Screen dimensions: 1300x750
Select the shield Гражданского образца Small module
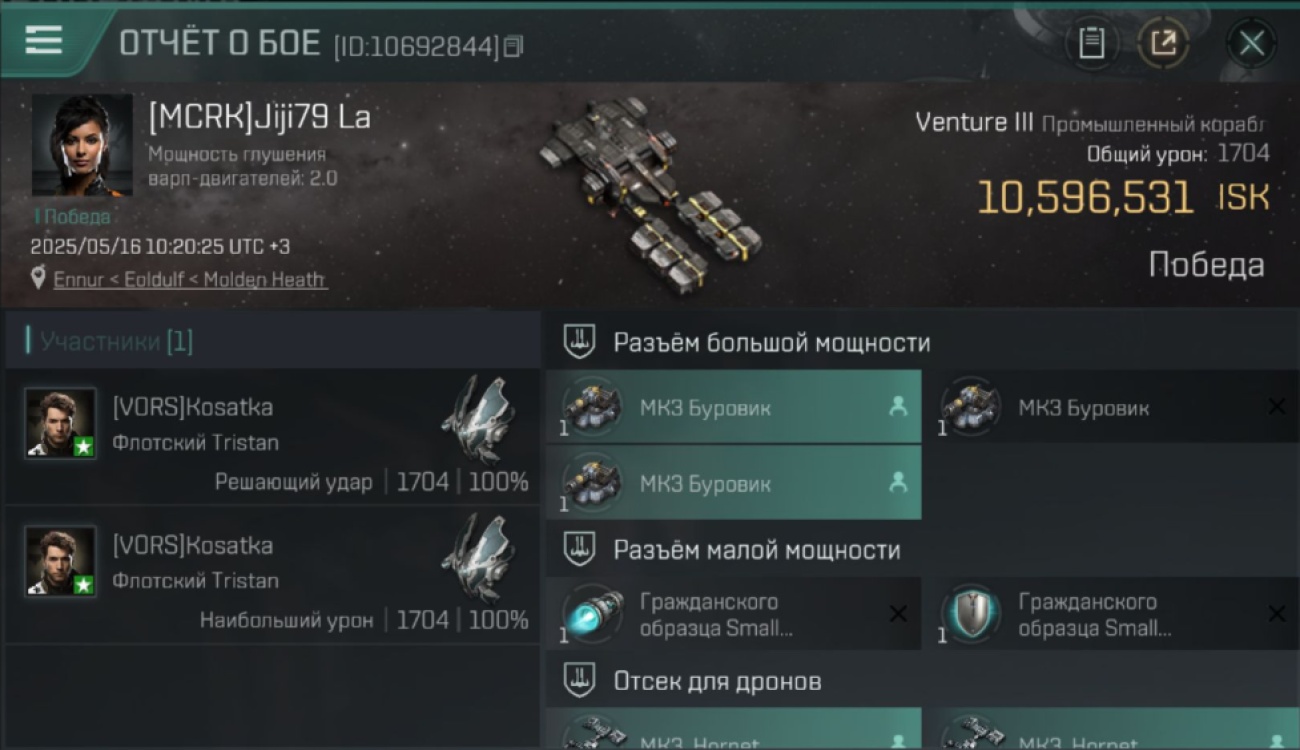(x=1112, y=614)
